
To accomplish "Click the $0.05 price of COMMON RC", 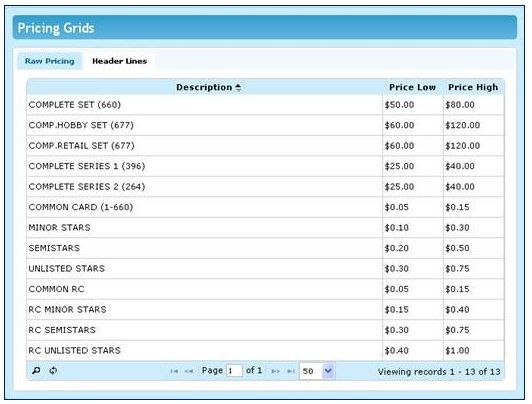I will [397, 289].
